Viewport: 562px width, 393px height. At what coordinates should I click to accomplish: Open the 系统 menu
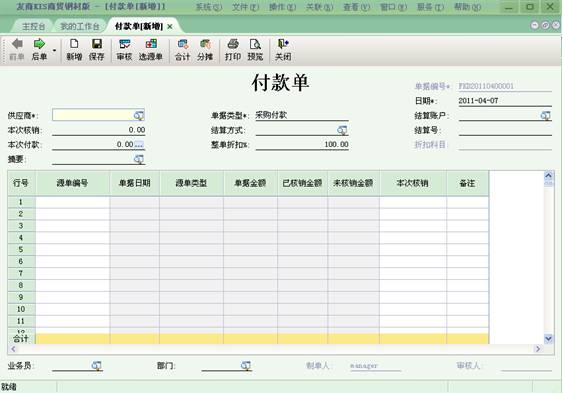coord(209,7)
